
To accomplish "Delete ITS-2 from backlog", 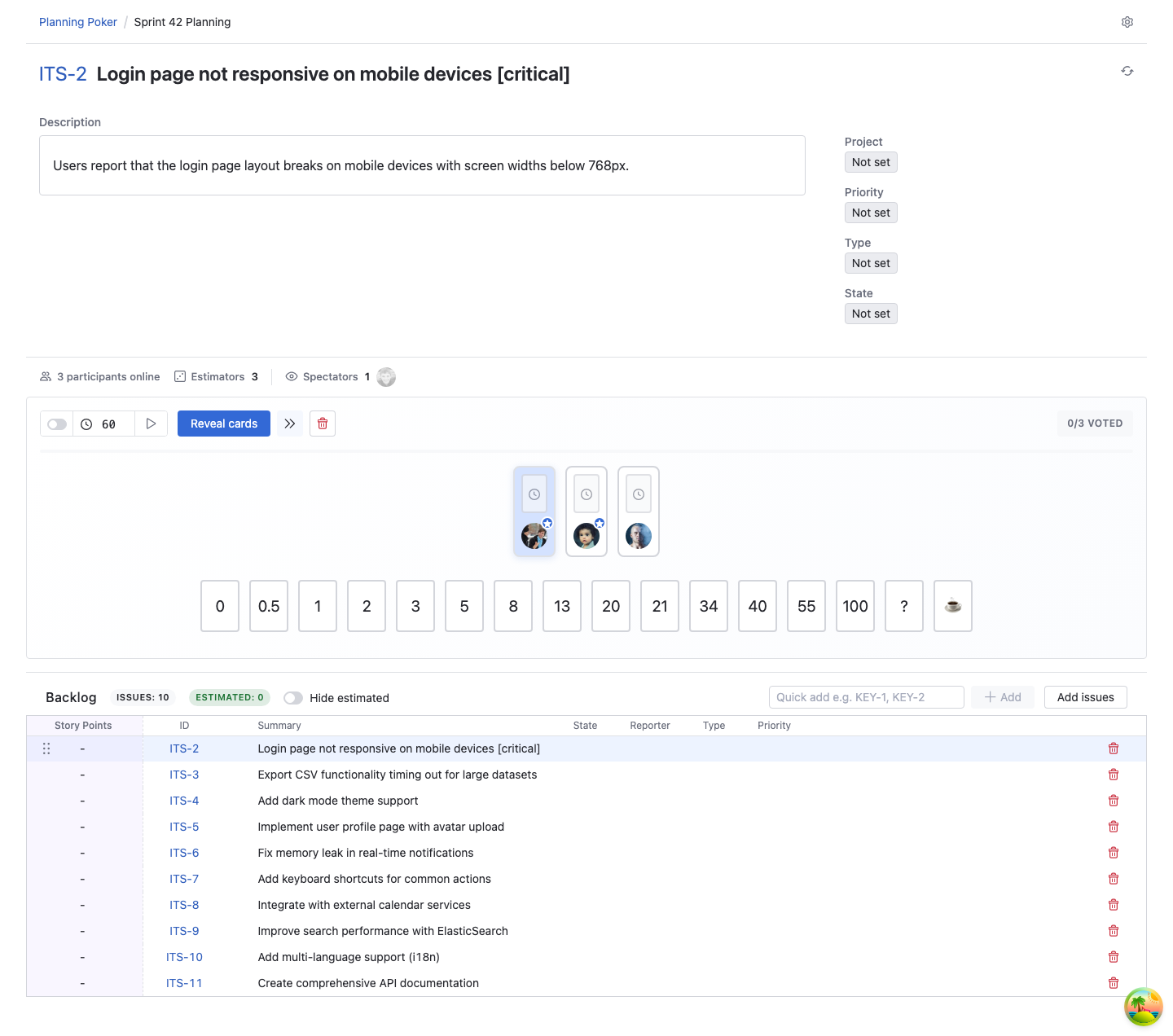I will pyautogui.click(x=1114, y=748).
